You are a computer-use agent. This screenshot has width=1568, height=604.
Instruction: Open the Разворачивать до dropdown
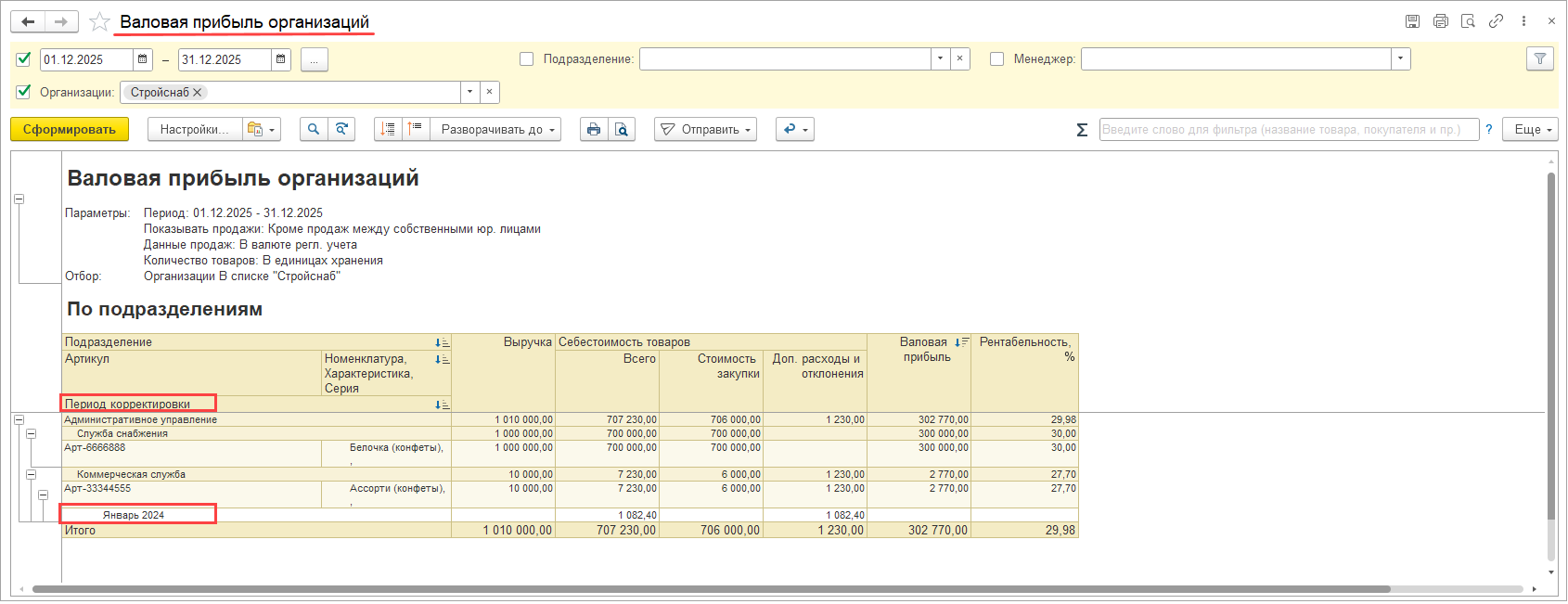click(x=496, y=130)
